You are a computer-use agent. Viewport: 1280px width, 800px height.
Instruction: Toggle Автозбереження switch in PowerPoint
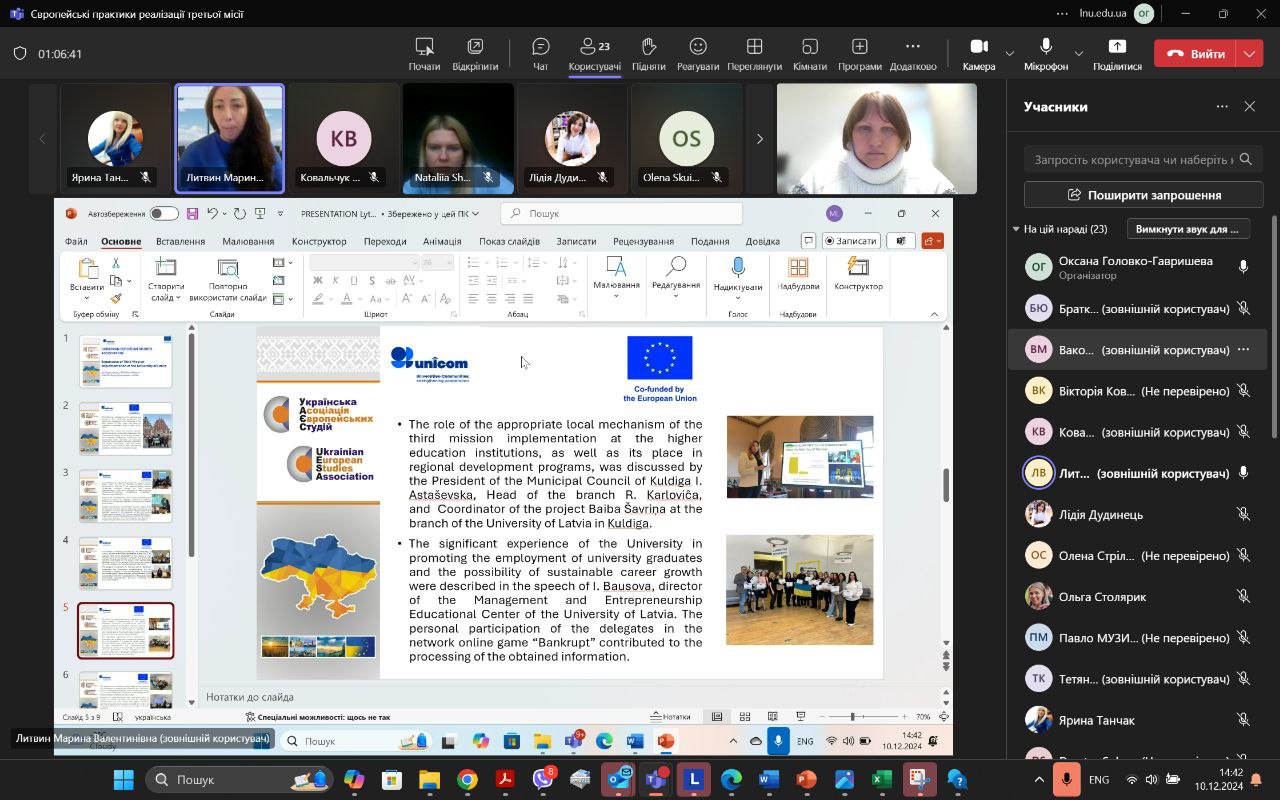pos(164,213)
